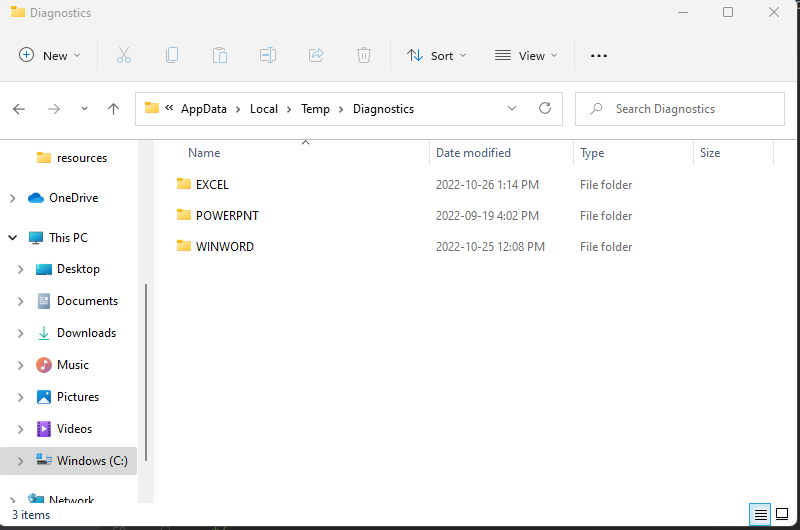Click the Copy icon in toolbar
800x530 pixels.
pos(172,56)
